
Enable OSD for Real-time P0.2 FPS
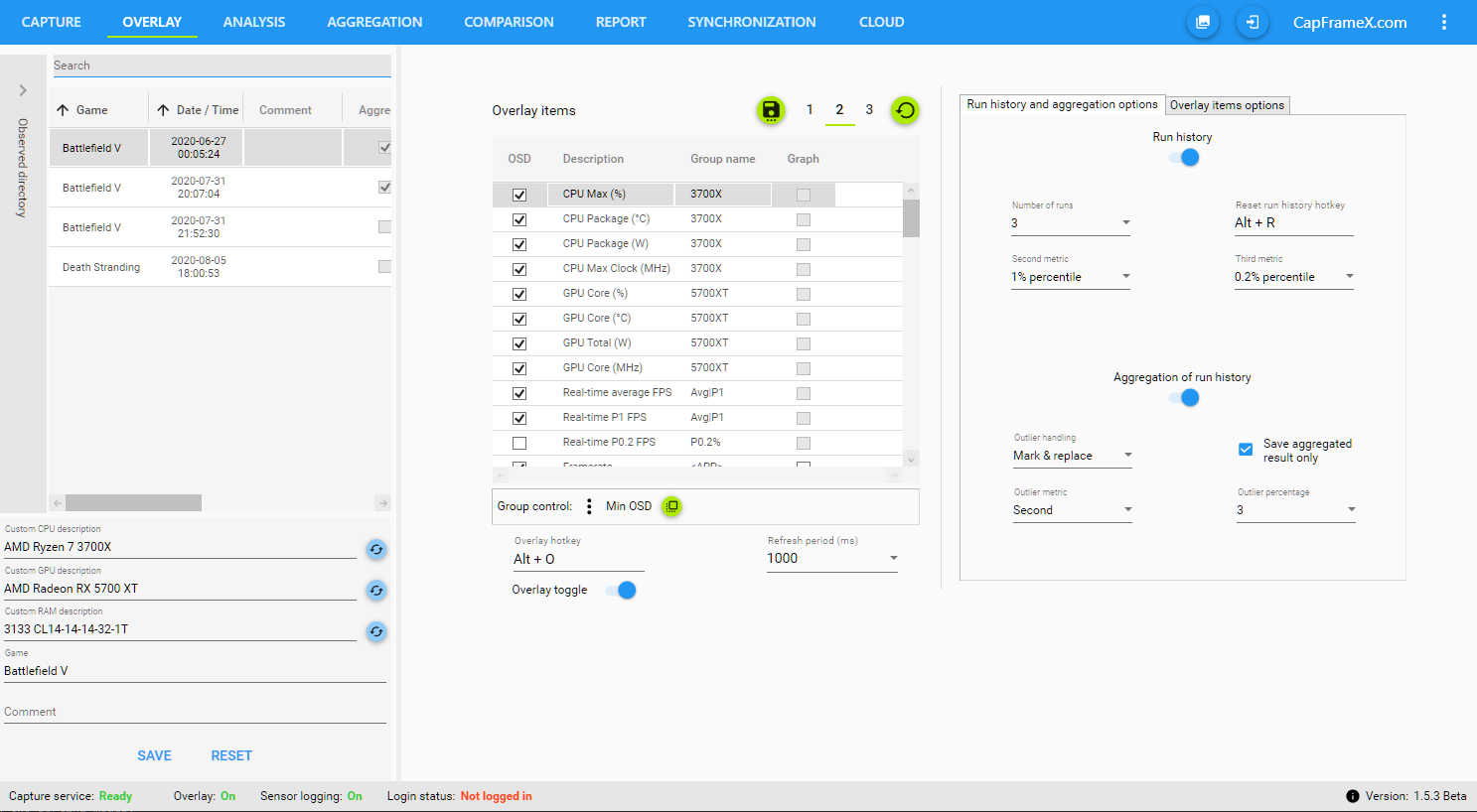pyautogui.click(x=519, y=443)
